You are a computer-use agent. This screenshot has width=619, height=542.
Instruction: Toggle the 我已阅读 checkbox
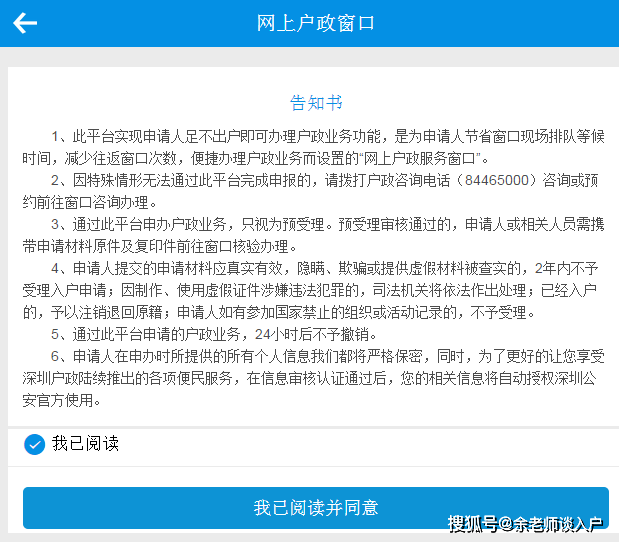click(x=34, y=444)
